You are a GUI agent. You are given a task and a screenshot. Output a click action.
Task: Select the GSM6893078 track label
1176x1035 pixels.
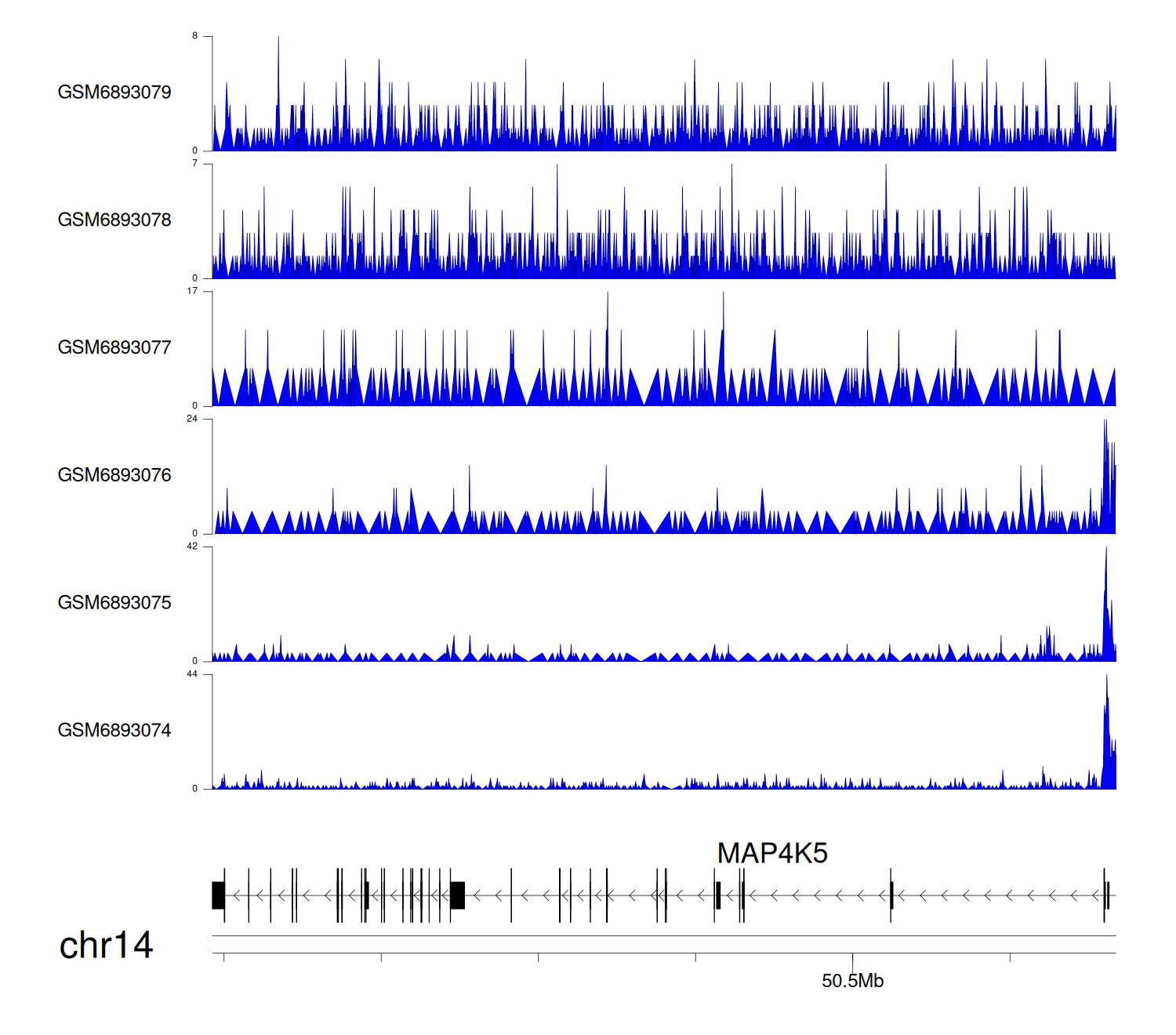114,220
